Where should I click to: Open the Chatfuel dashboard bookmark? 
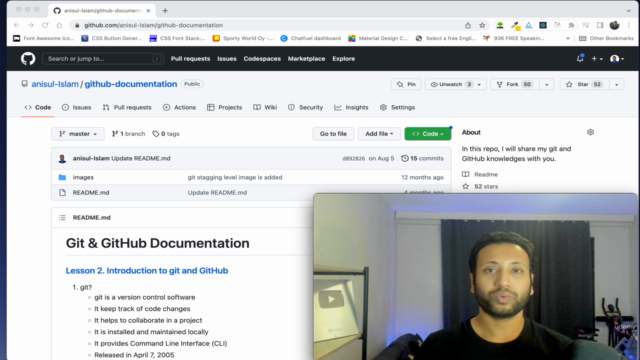click(311, 38)
